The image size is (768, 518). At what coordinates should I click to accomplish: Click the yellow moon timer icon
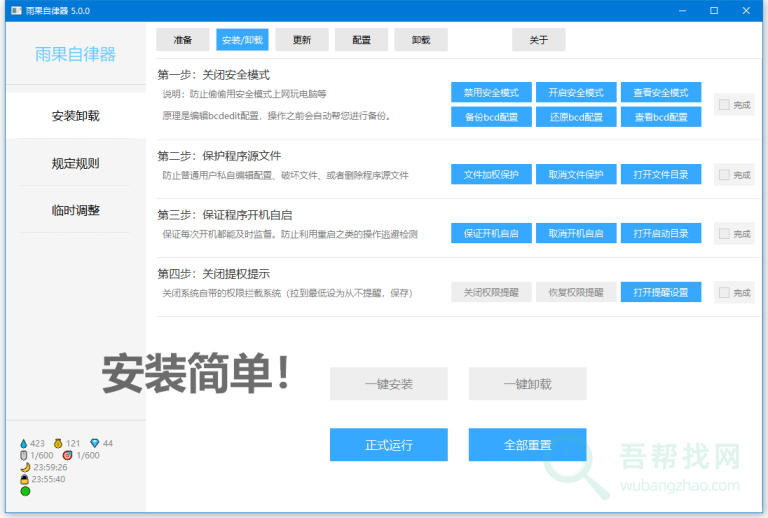pos(24,467)
